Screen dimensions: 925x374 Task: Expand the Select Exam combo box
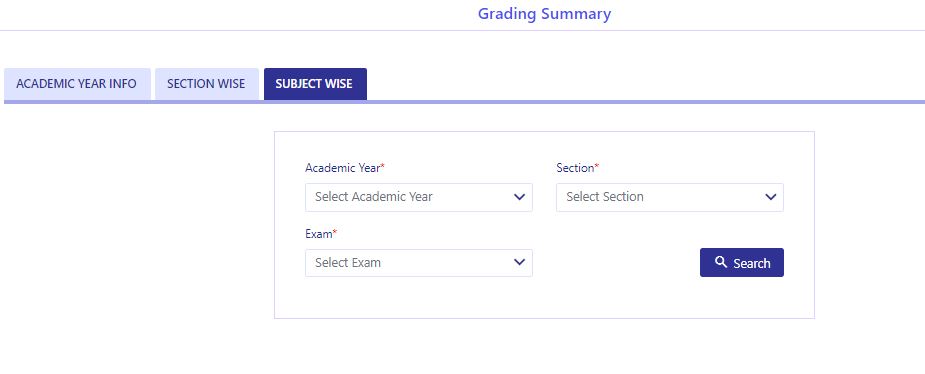(419, 263)
